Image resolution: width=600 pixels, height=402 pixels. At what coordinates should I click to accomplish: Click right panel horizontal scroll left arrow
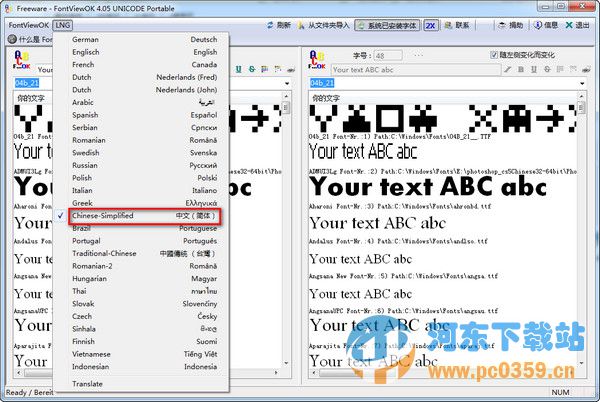click(314, 372)
